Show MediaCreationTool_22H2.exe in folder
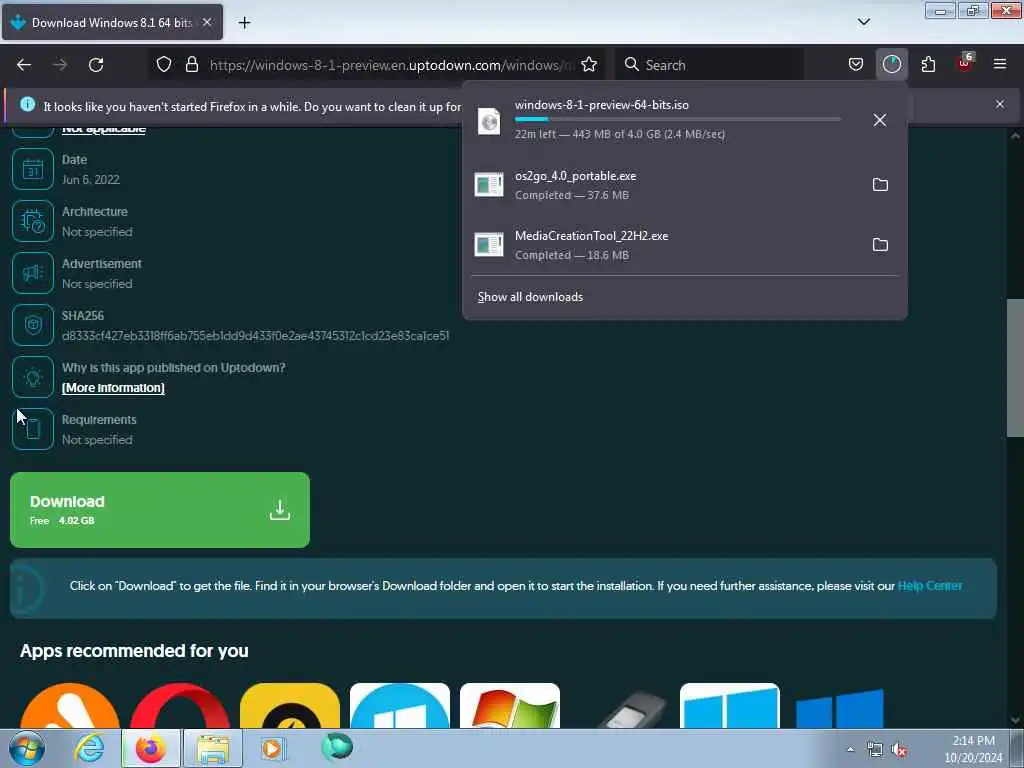Viewport: 1024px width, 768px height. tap(880, 245)
